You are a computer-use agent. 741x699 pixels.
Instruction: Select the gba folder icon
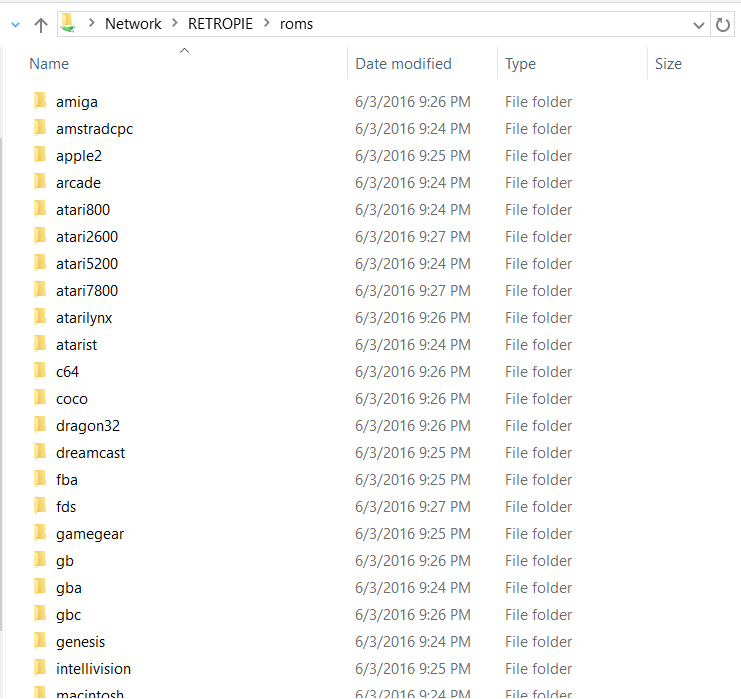pos(41,587)
